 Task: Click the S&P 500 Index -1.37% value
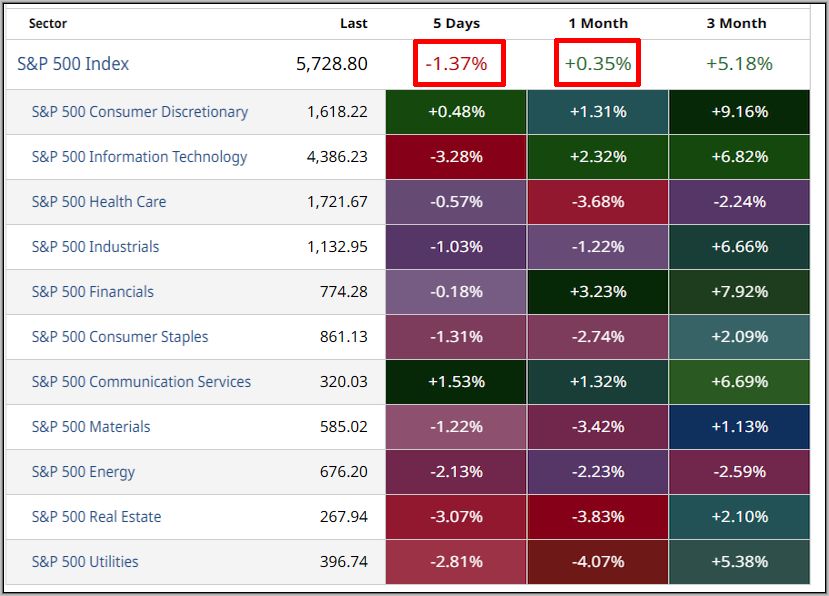pyautogui.click(x=457, y=64)
